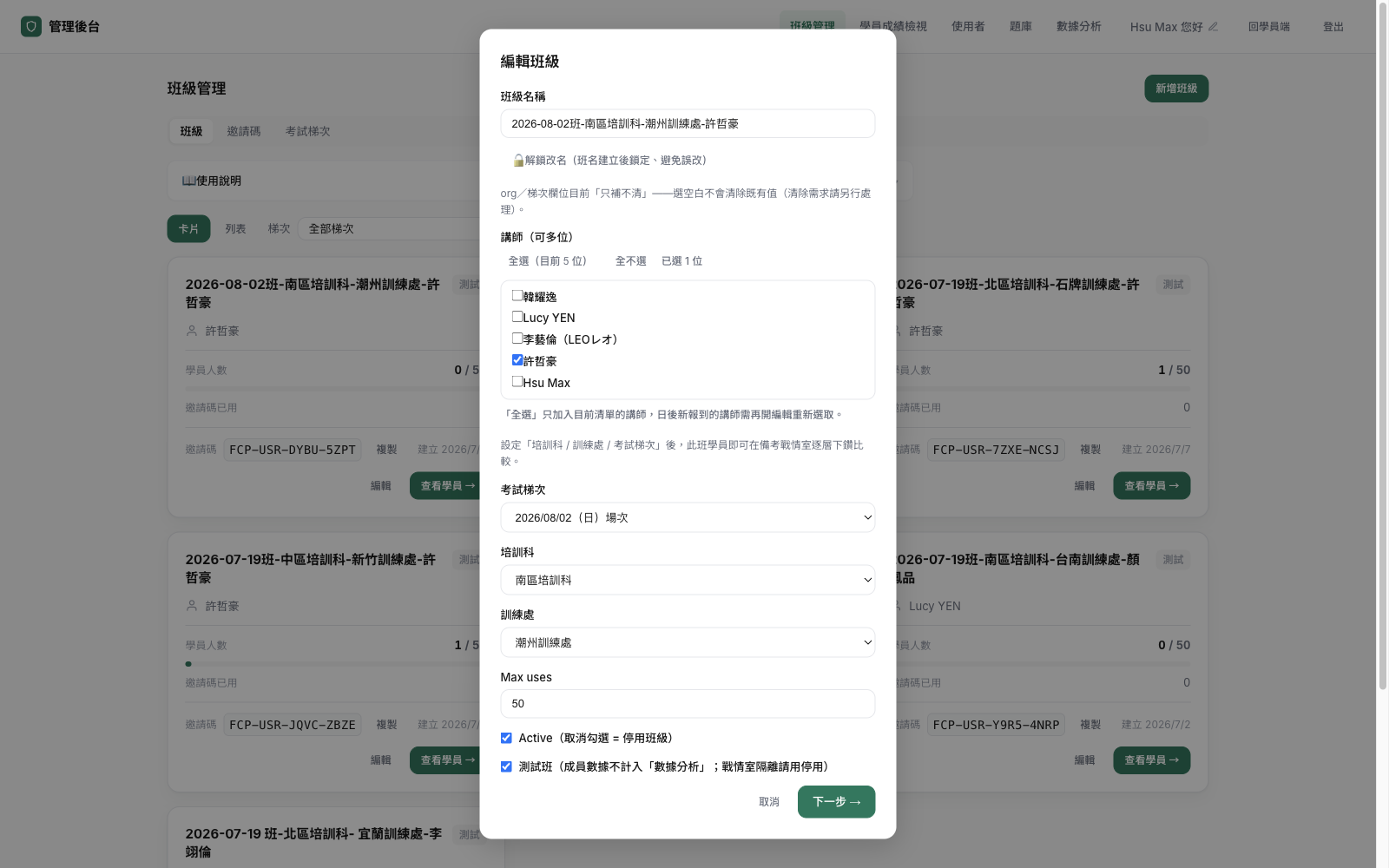
Task: Click 解鎖改名 to unlock renaming
Action: click(x=610, y=161)
